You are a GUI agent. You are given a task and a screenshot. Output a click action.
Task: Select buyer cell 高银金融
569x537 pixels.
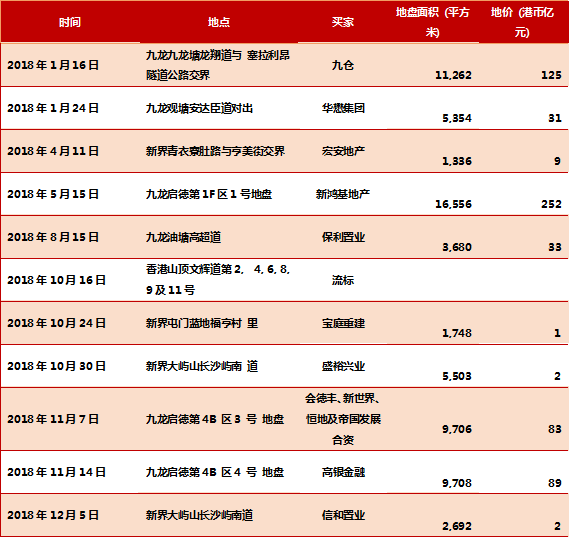click(343, 472)
